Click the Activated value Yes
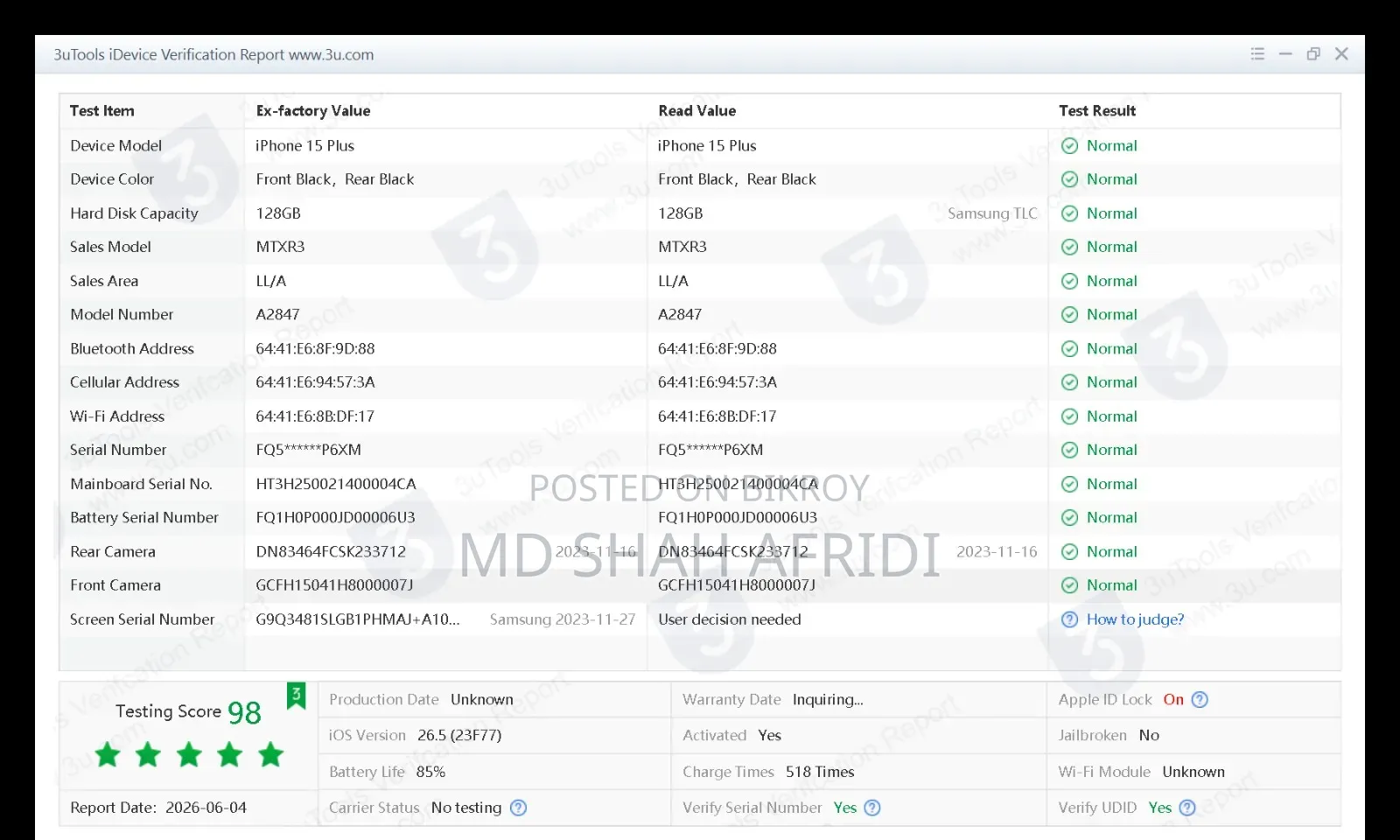Screen dimensions: 1400x840 (770, 736)
